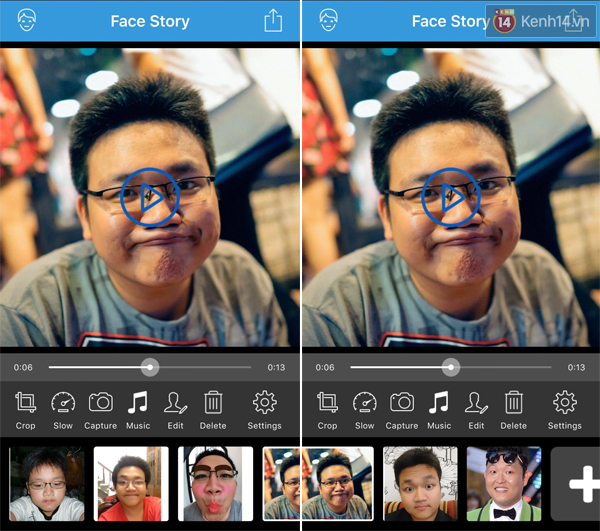Open the Edit face tool in left screen
600x531 pixels.
[175, 410]
